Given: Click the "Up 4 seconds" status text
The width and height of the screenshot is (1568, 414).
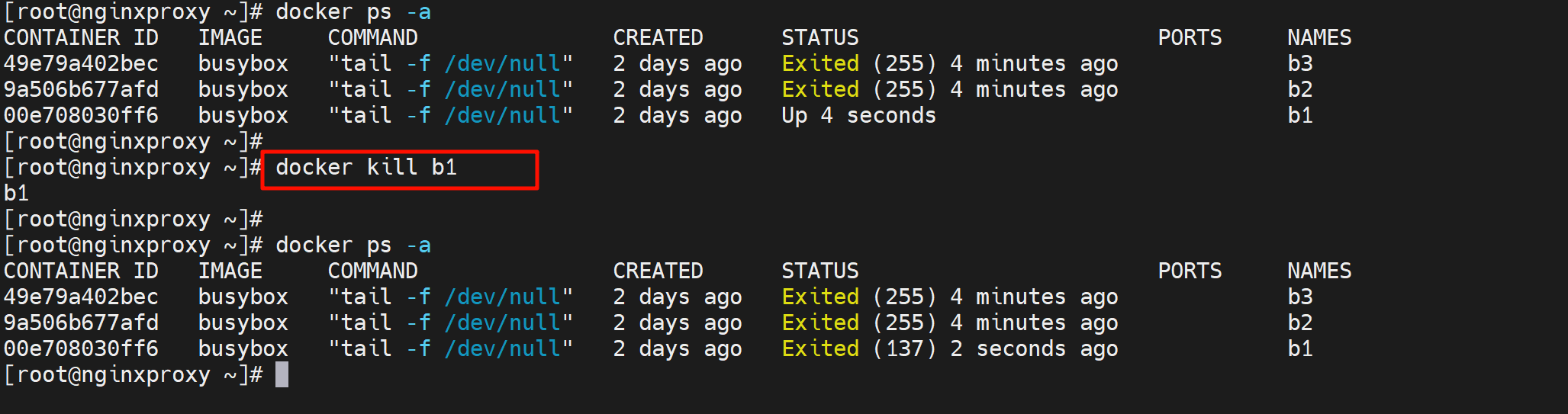Looking at the screenshot, I should (858, 116).
